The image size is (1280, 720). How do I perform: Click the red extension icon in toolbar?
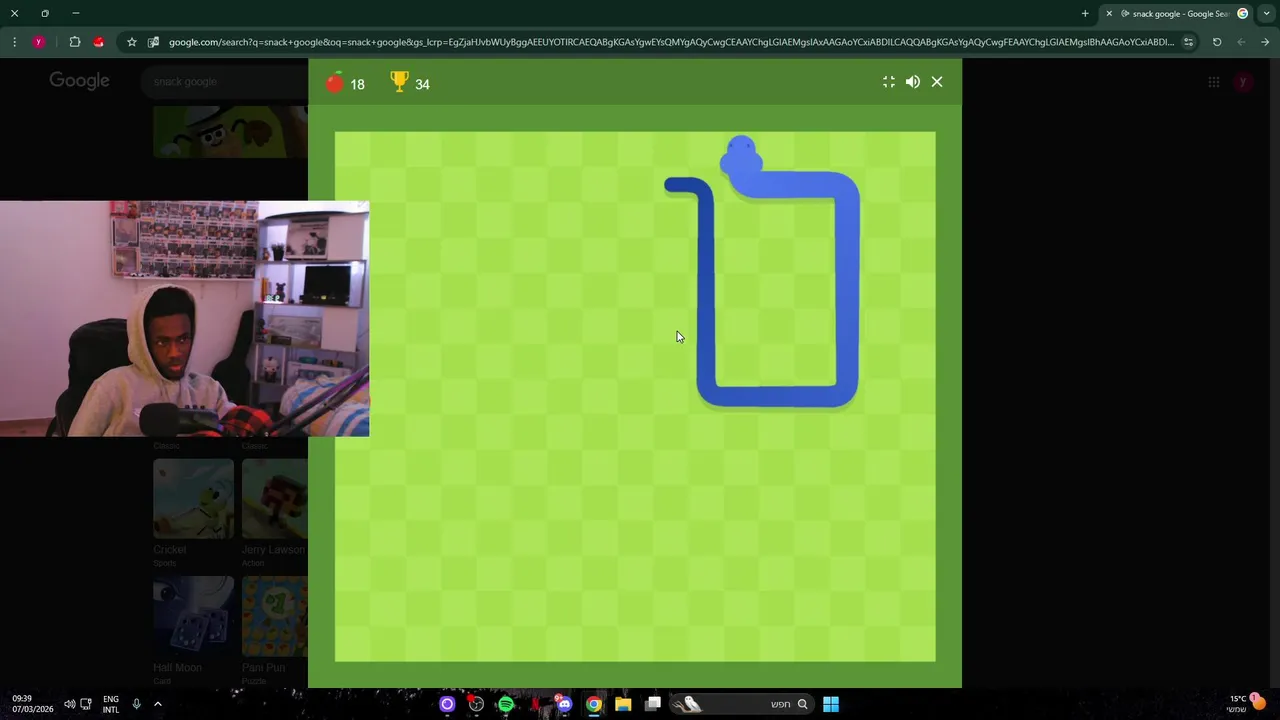[98, 42]
